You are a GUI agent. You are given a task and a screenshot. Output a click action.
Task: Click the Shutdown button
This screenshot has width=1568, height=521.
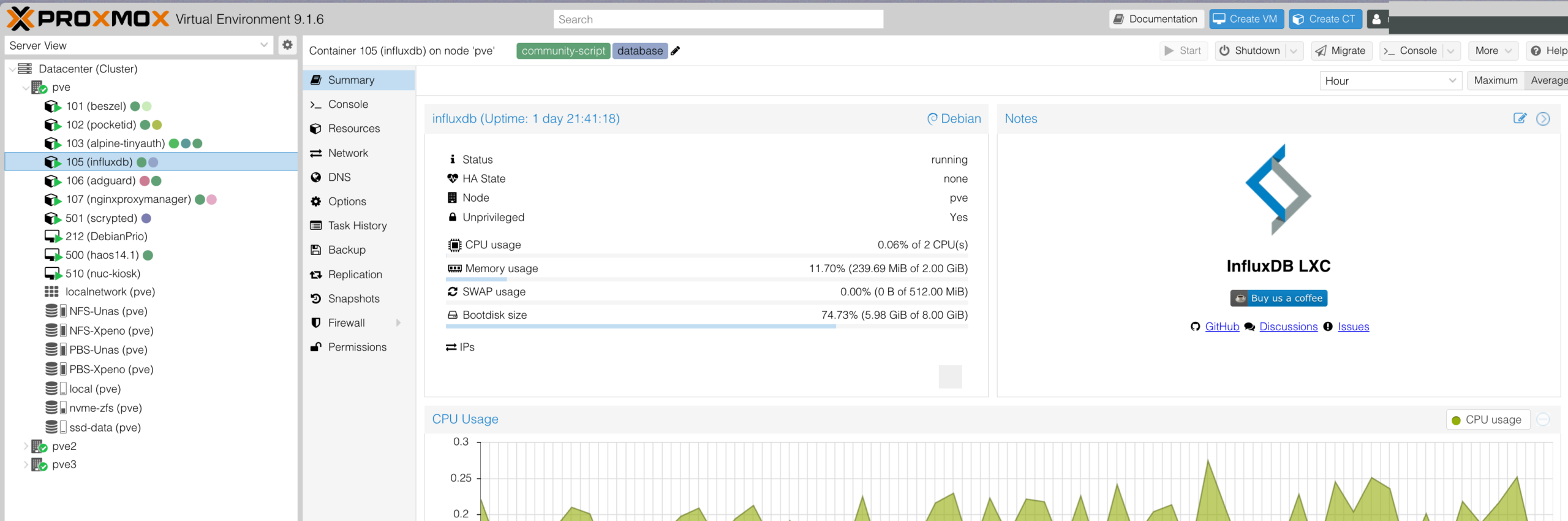pyautogui.click(x=1250, y=51)
